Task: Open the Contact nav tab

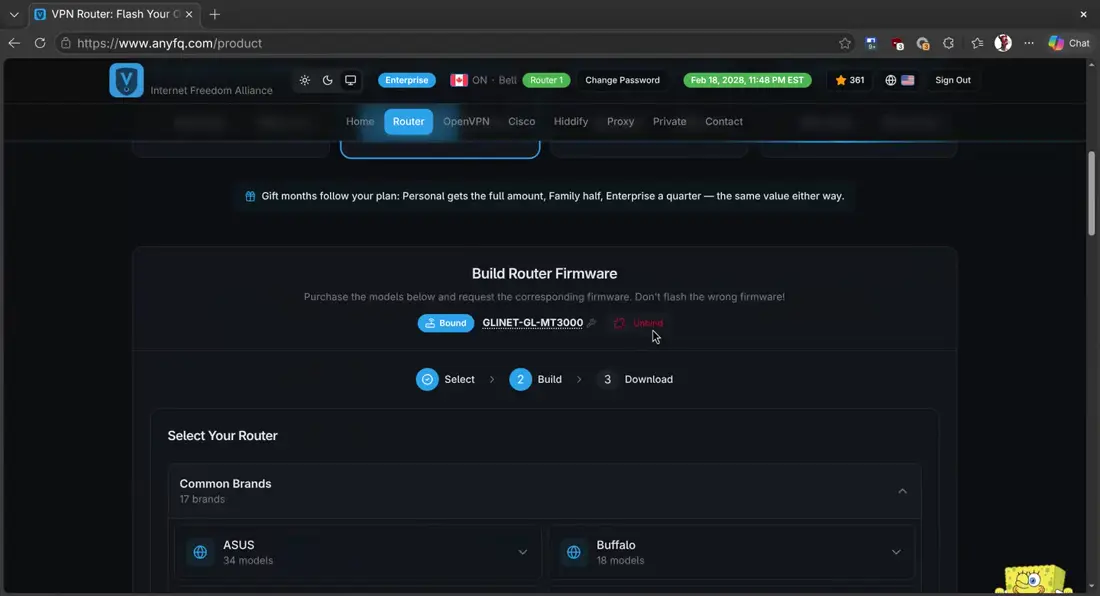Action: coord(723,121)
